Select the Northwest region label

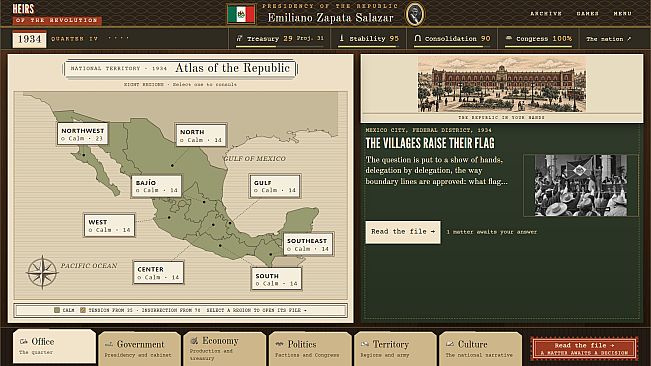click(83, 134)
